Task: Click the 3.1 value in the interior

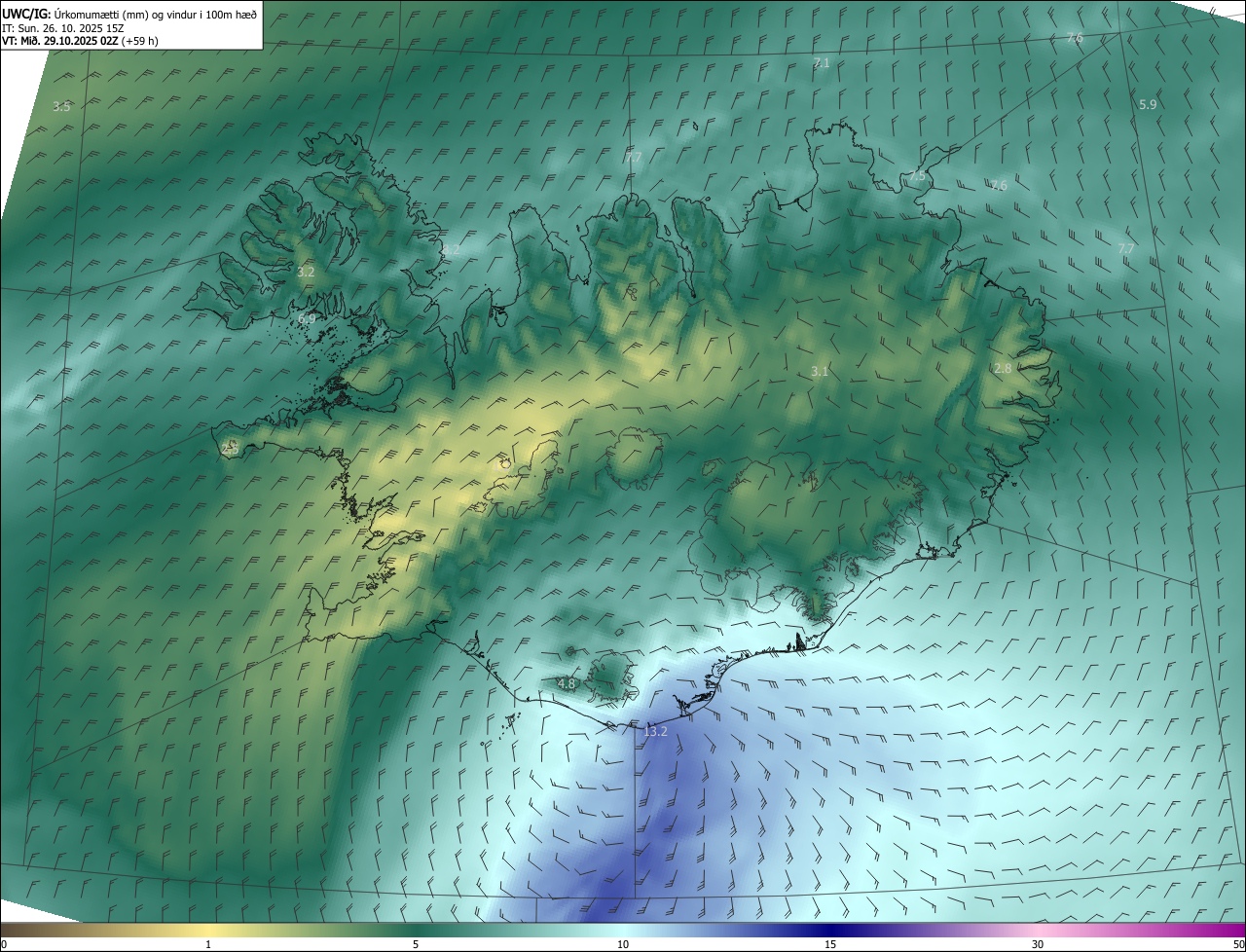Action: click(x=820, y=372)
